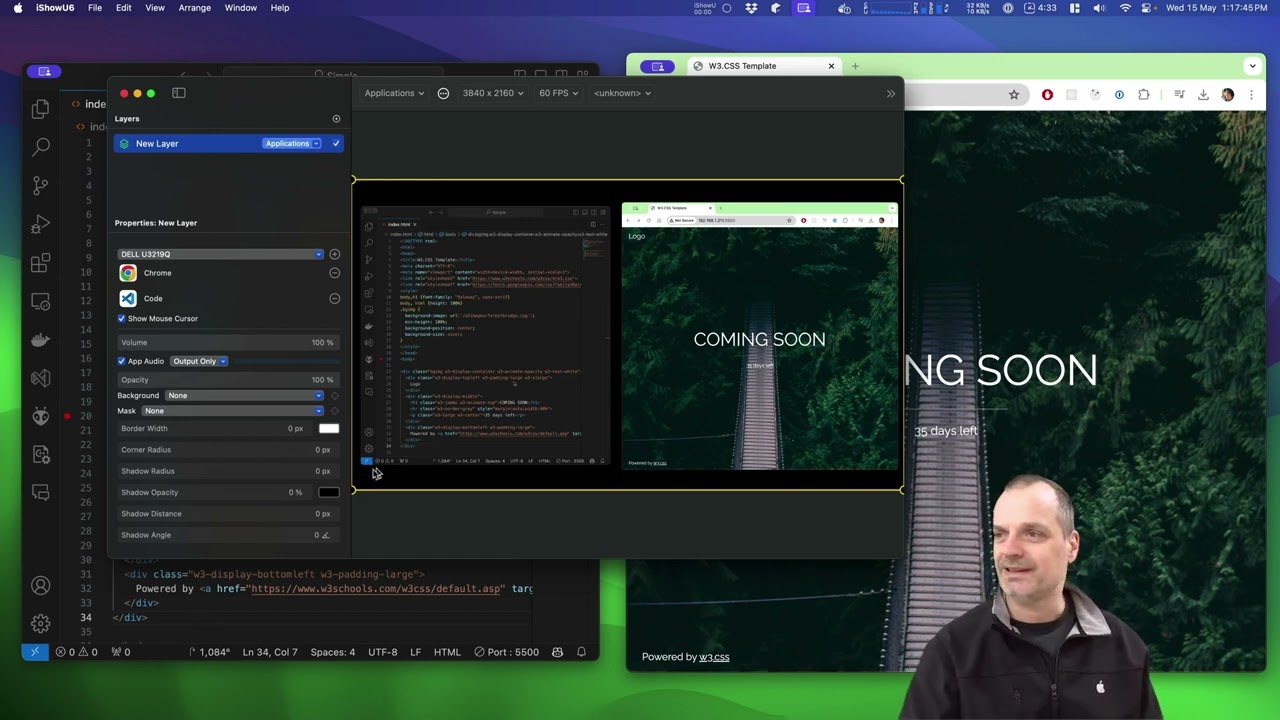Open VS Code Explorer in activity bar
The height and width of the screenshot is (720, 1280).
pyautogui.click(x=40, y=108)
